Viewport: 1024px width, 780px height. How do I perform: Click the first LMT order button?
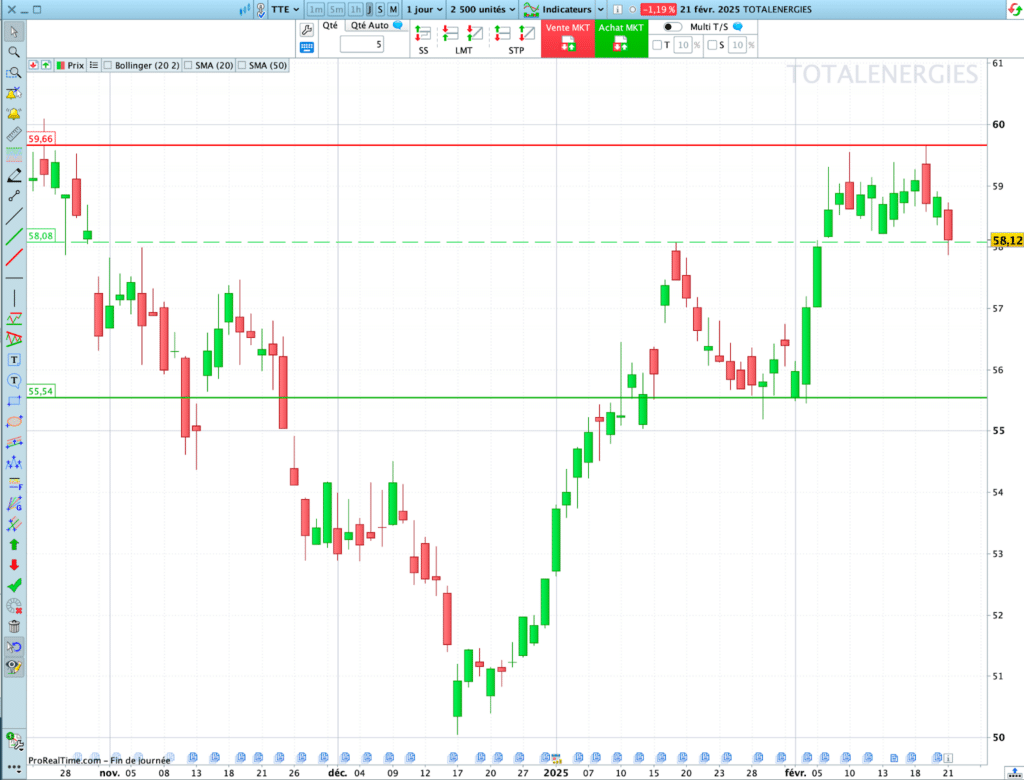coord(451,33)
